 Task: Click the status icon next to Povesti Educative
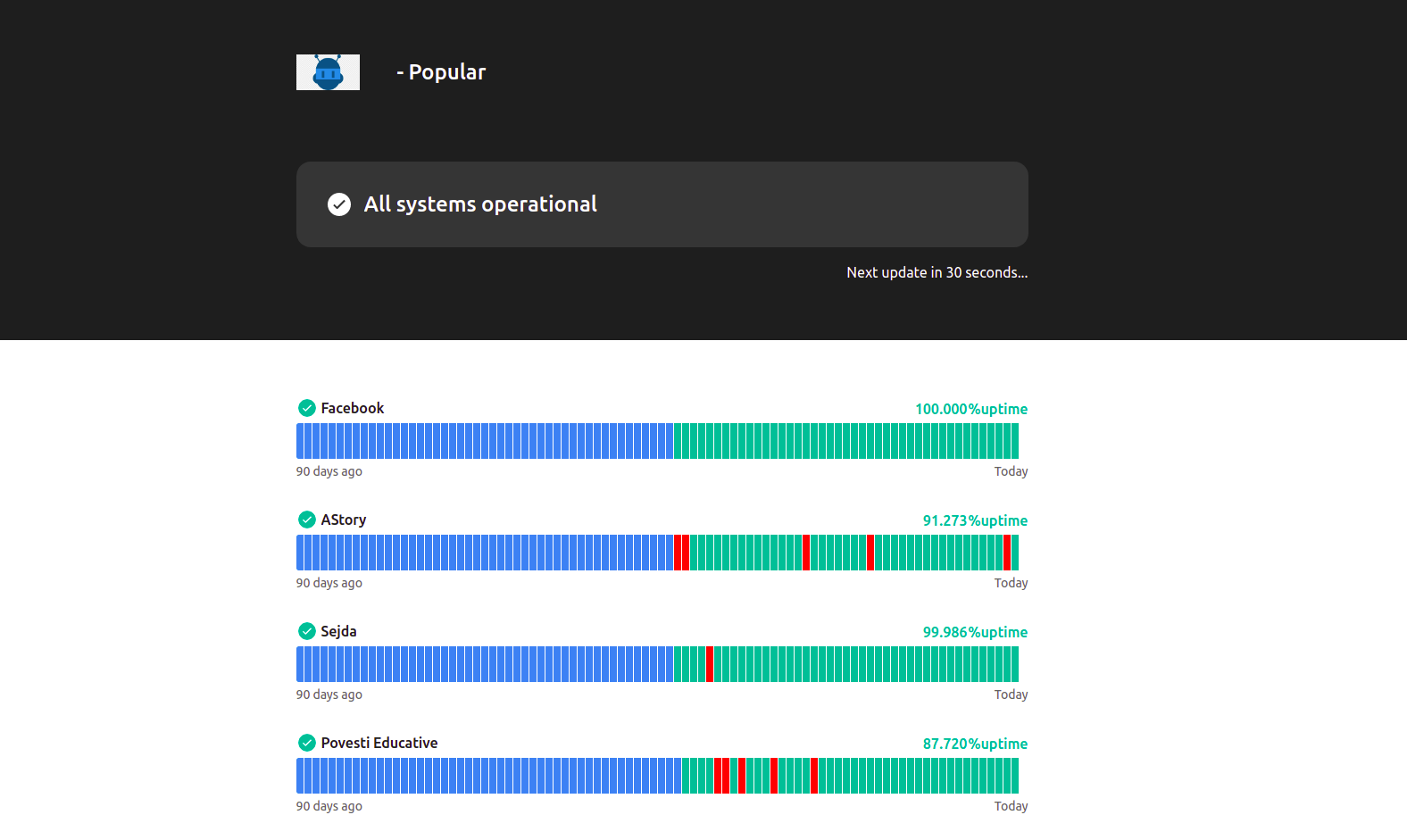pos(307,743)
